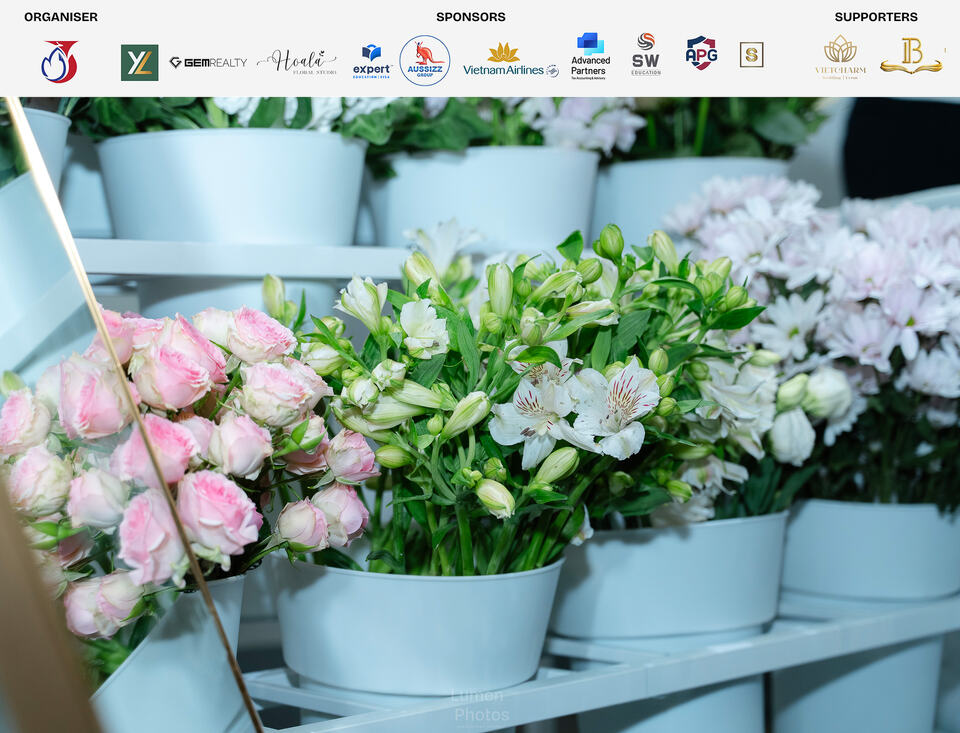
Task: Click the ORGANISER heading
Action: pyautogui.click(x=61, y=17)
